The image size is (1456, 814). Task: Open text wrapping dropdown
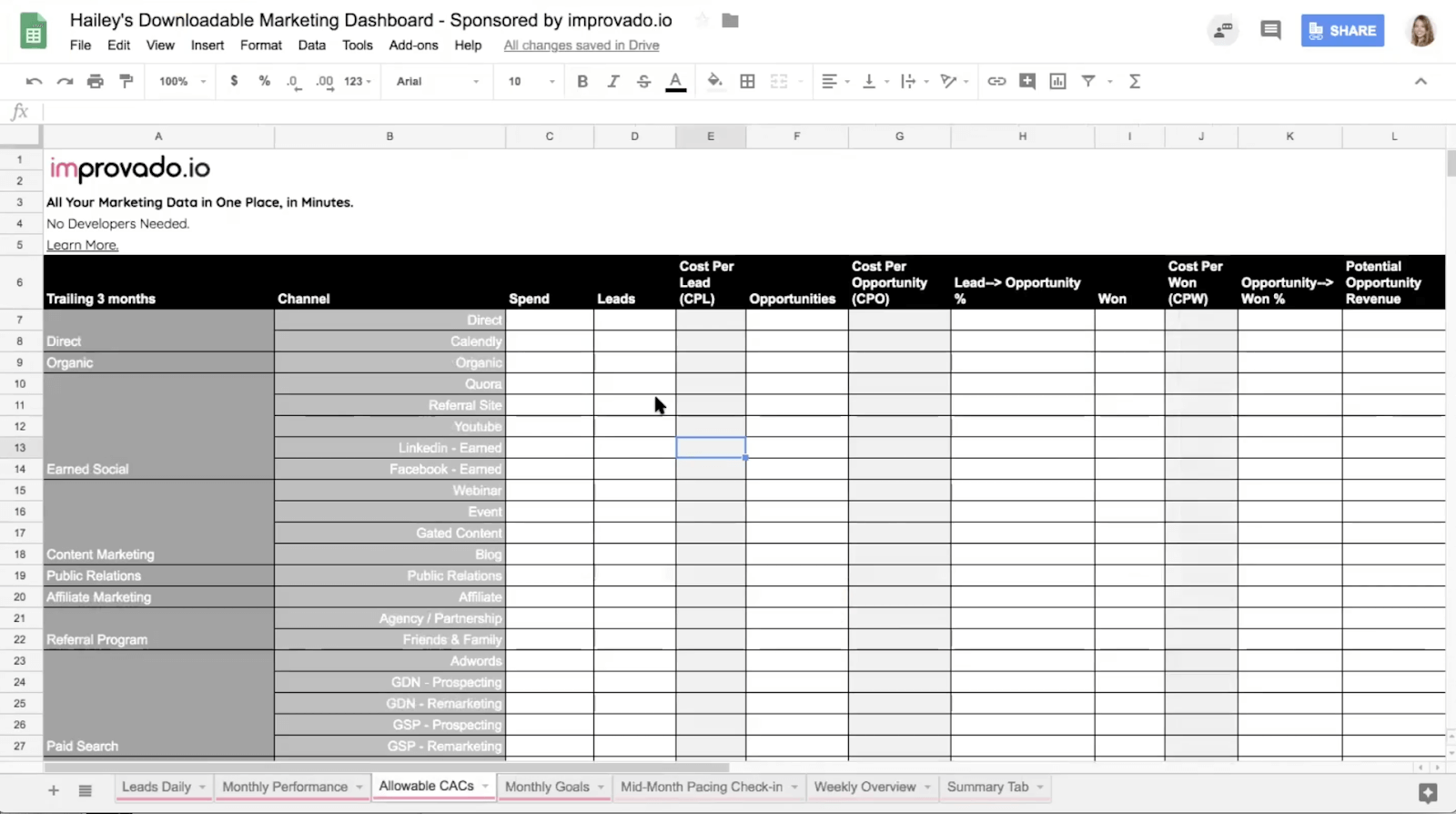(x=914, y=81)
